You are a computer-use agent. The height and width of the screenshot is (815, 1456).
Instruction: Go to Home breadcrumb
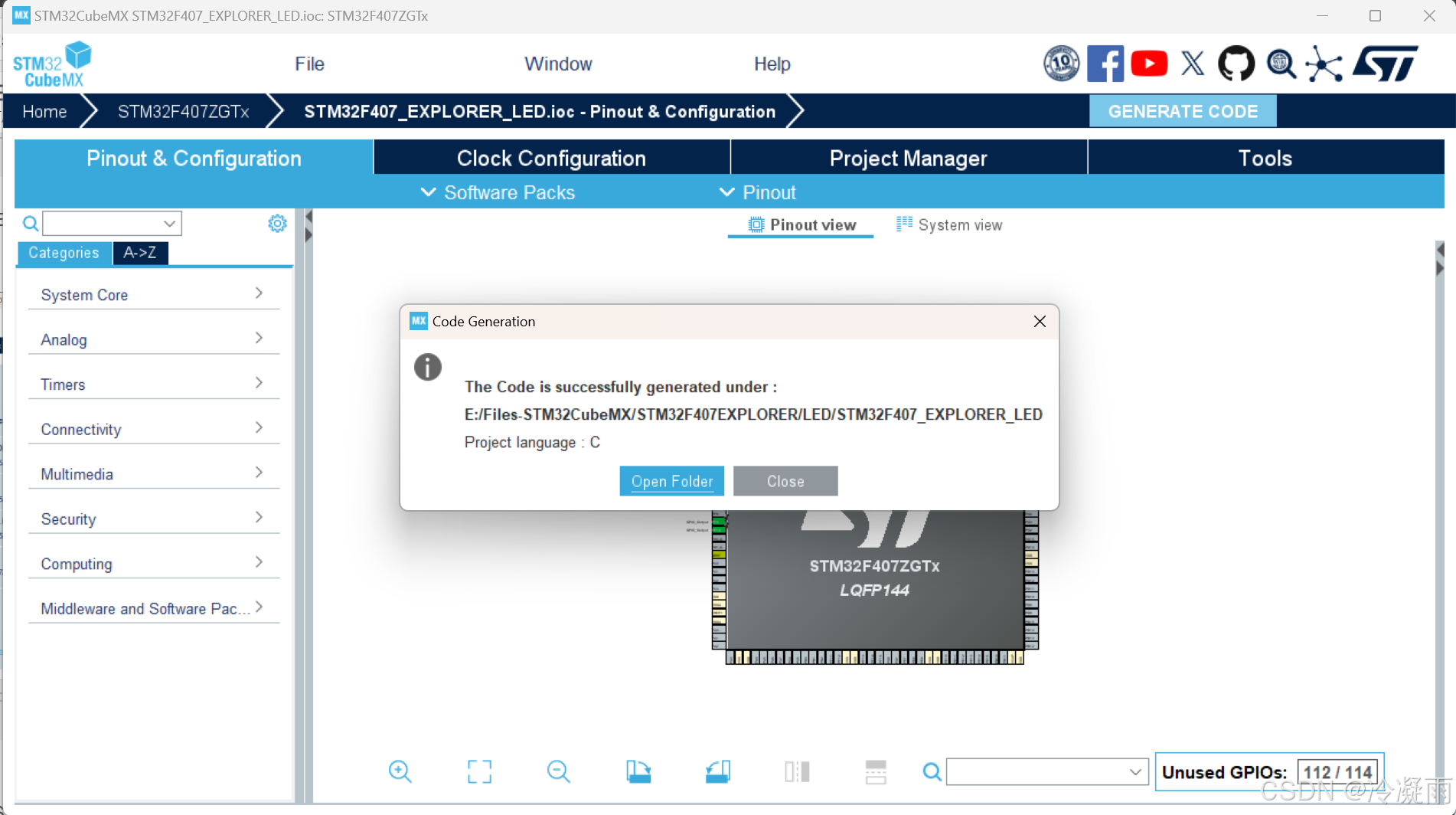coord(44,112)
